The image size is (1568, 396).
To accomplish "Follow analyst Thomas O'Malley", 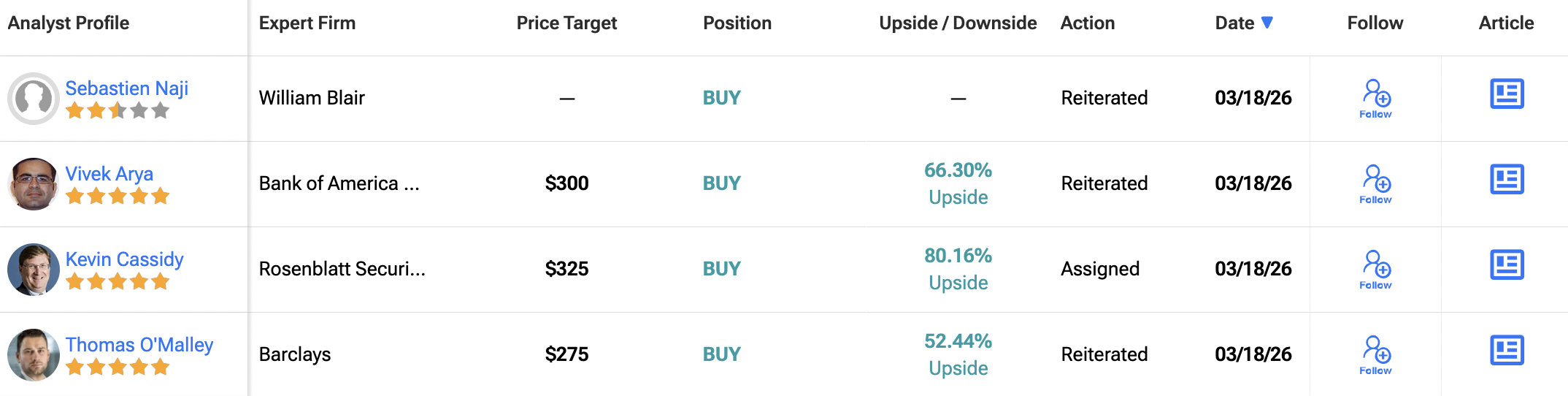I will point(1376,354).
